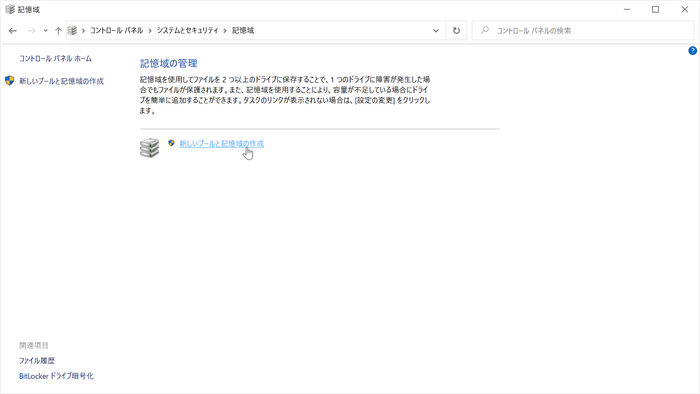Click the 関連項目 label
The image size is (700, 394).
[x=34, y=345]
